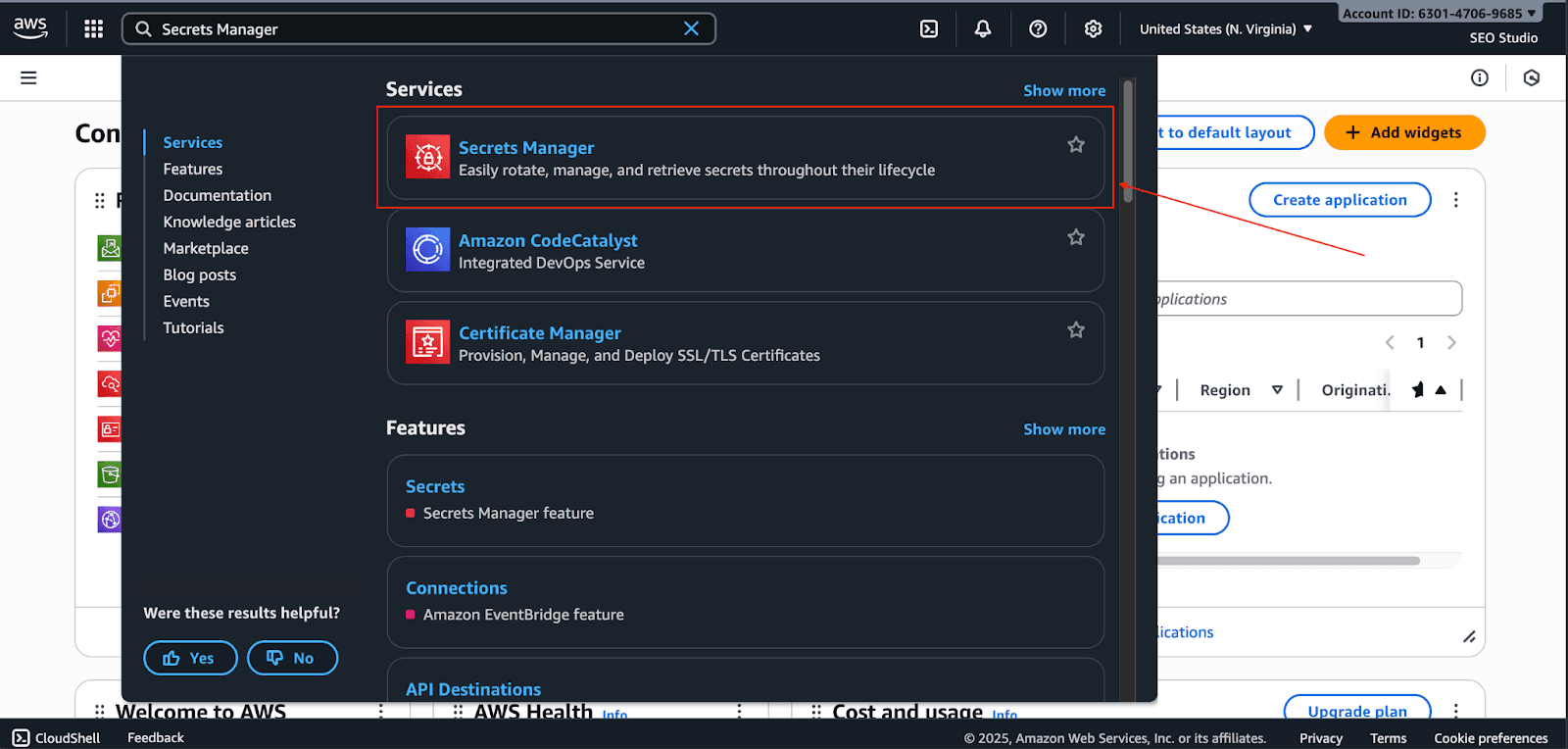Toggle the hamburger navigation menu
This screenshot has width=1568, height=749.
point(28,77)
